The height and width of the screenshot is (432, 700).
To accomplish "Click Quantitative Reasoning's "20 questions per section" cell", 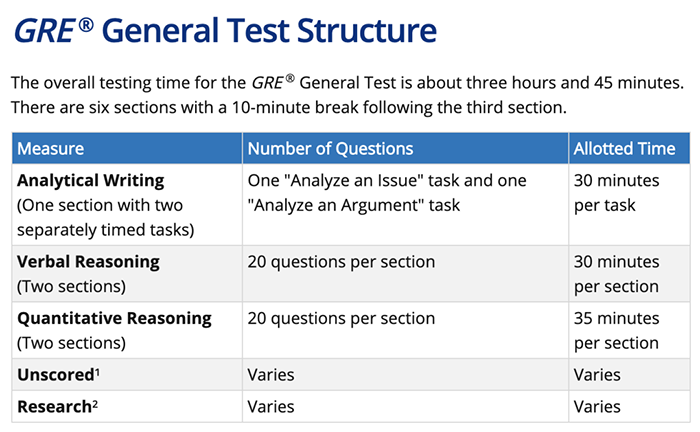I will (x=341, y=318).
